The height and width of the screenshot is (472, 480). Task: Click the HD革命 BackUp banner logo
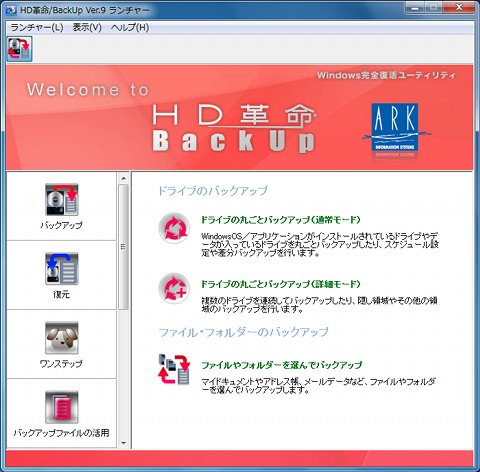pyautogui.click(x=234, y=128)
